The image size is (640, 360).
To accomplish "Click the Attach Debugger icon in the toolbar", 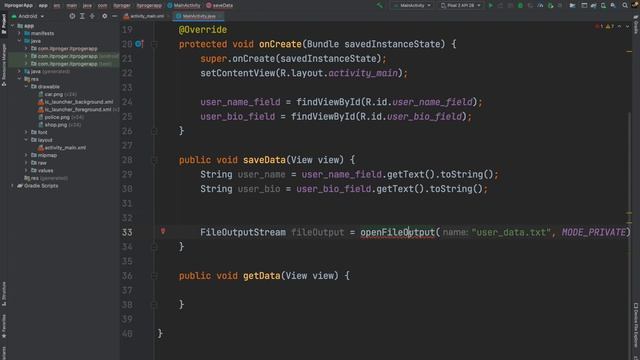I will pyautogui.click(x=551, y=5).
